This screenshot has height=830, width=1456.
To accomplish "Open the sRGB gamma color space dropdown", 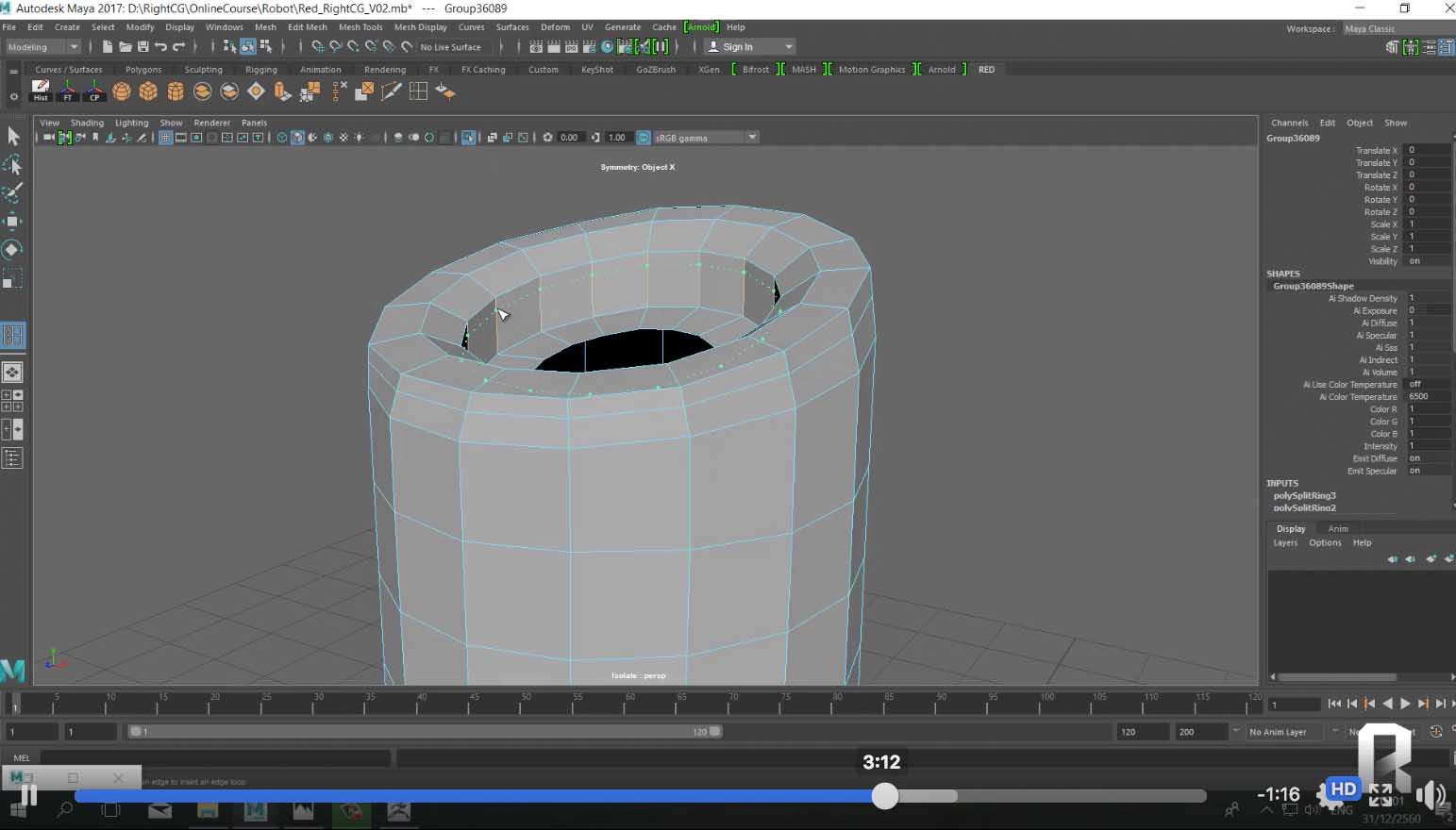I will point(704,138).
